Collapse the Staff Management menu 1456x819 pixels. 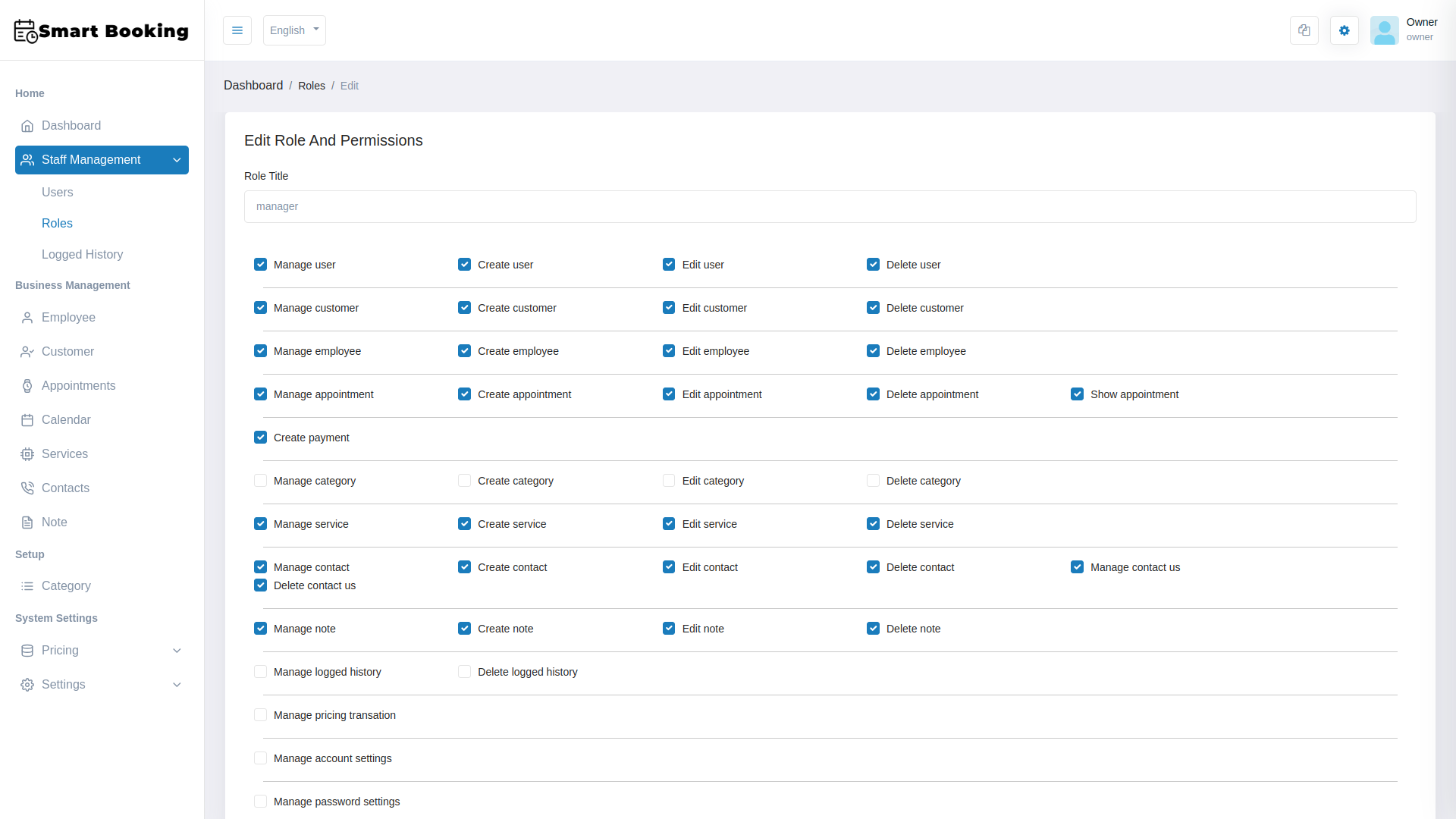tap(102, 160)
